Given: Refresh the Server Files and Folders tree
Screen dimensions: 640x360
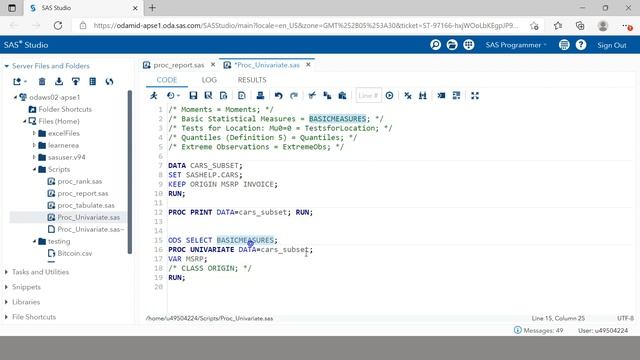Looking at the screenshot, I should [109, 82].
